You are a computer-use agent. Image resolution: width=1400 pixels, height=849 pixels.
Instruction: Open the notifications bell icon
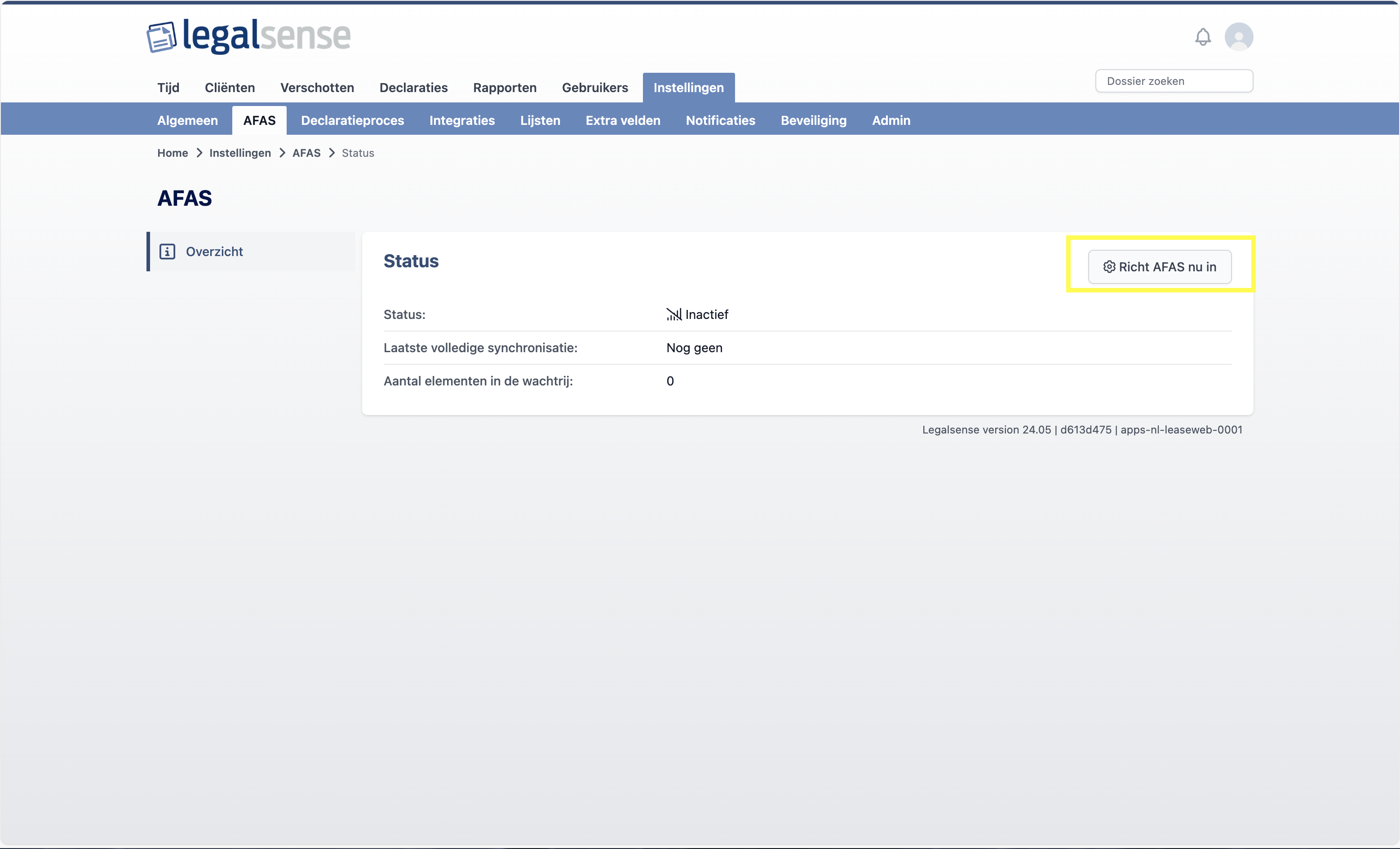1202,37
